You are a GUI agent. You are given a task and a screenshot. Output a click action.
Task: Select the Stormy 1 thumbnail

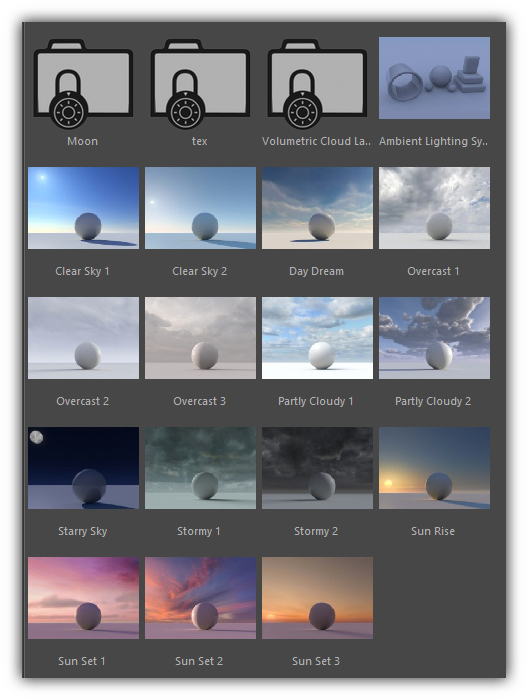200,468
